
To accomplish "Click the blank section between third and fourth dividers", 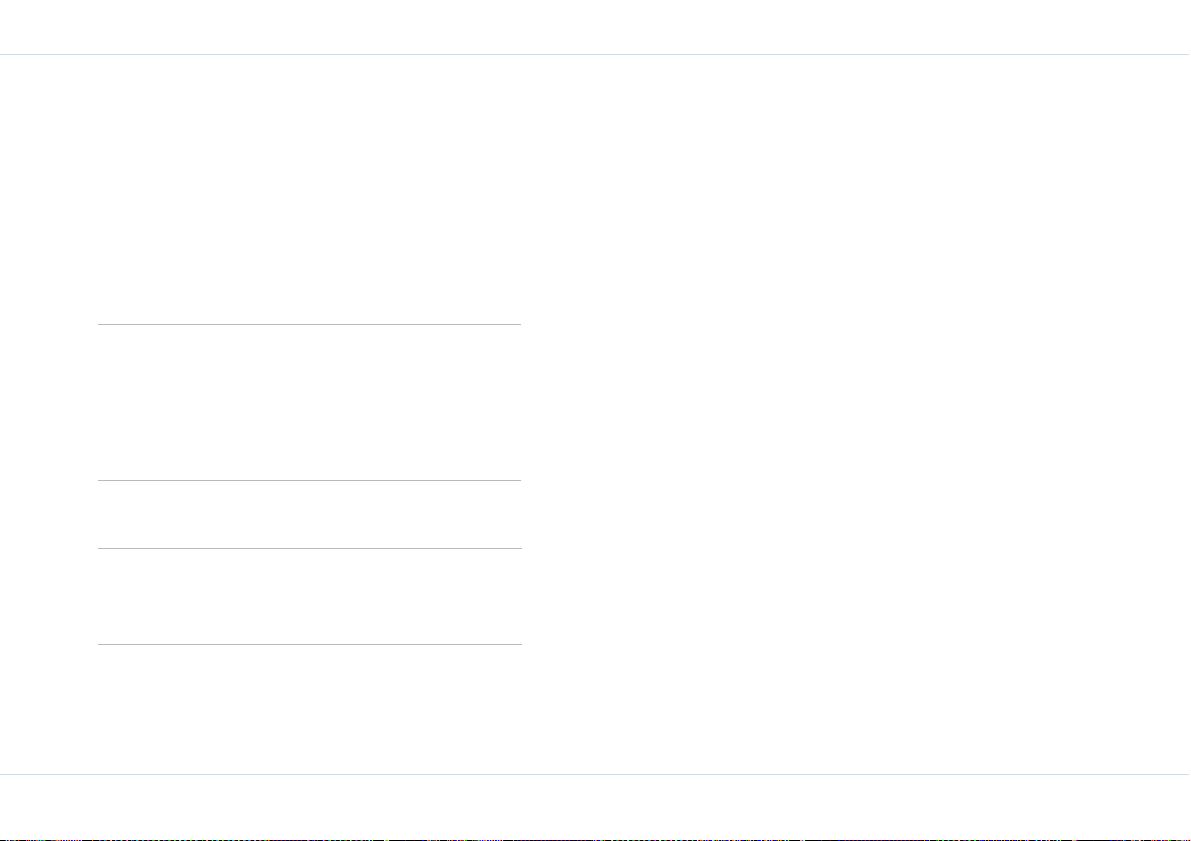I will click(310, 596).
